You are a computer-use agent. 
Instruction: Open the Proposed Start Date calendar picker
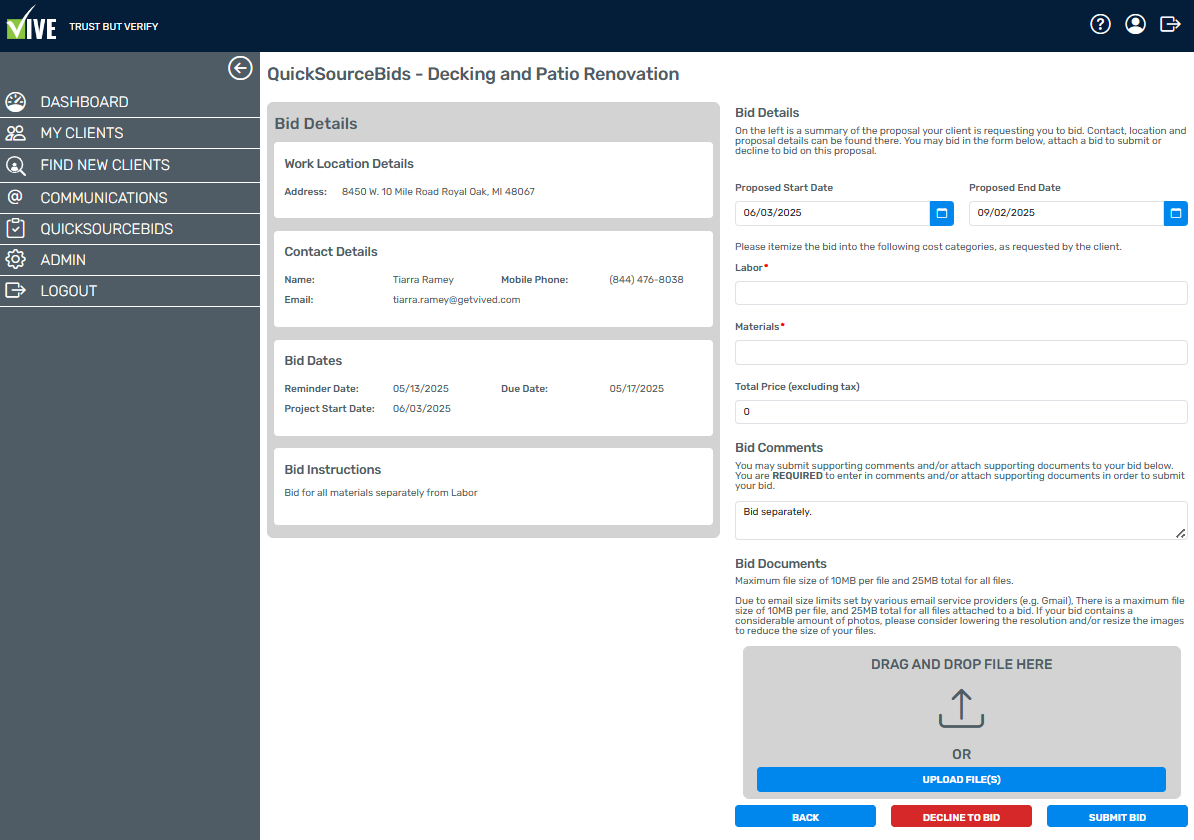tap(942, 213)
